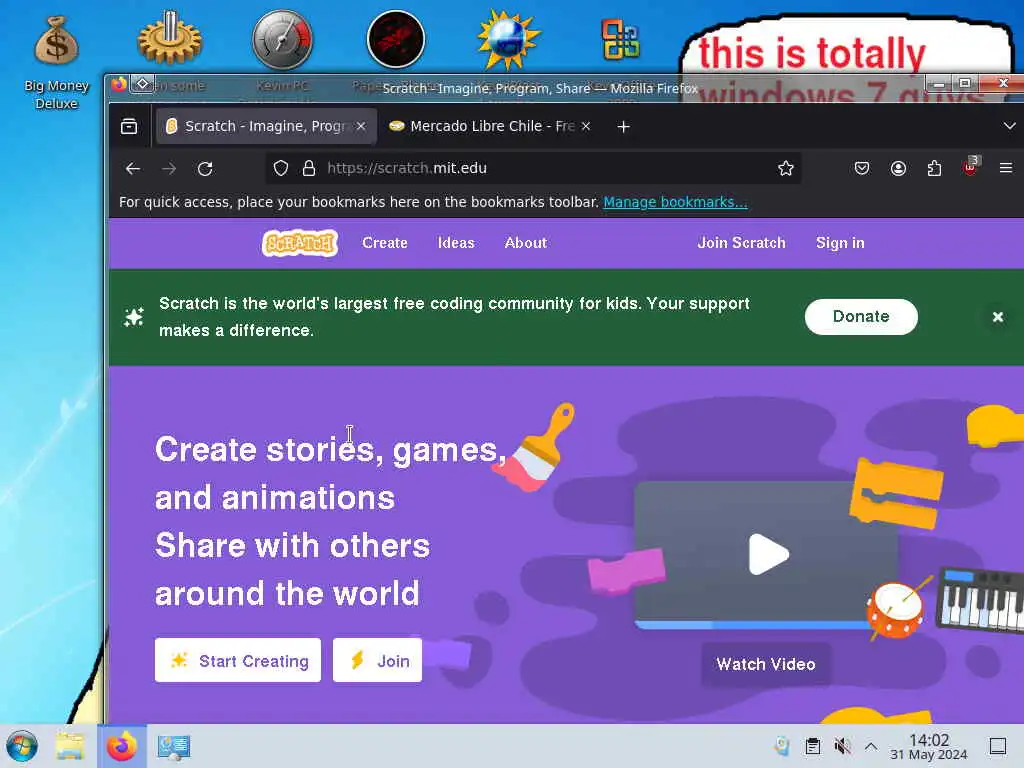Bookmark this page with the star icon
Viewport: 1024px width, 768px height.
tap(786, 168)
